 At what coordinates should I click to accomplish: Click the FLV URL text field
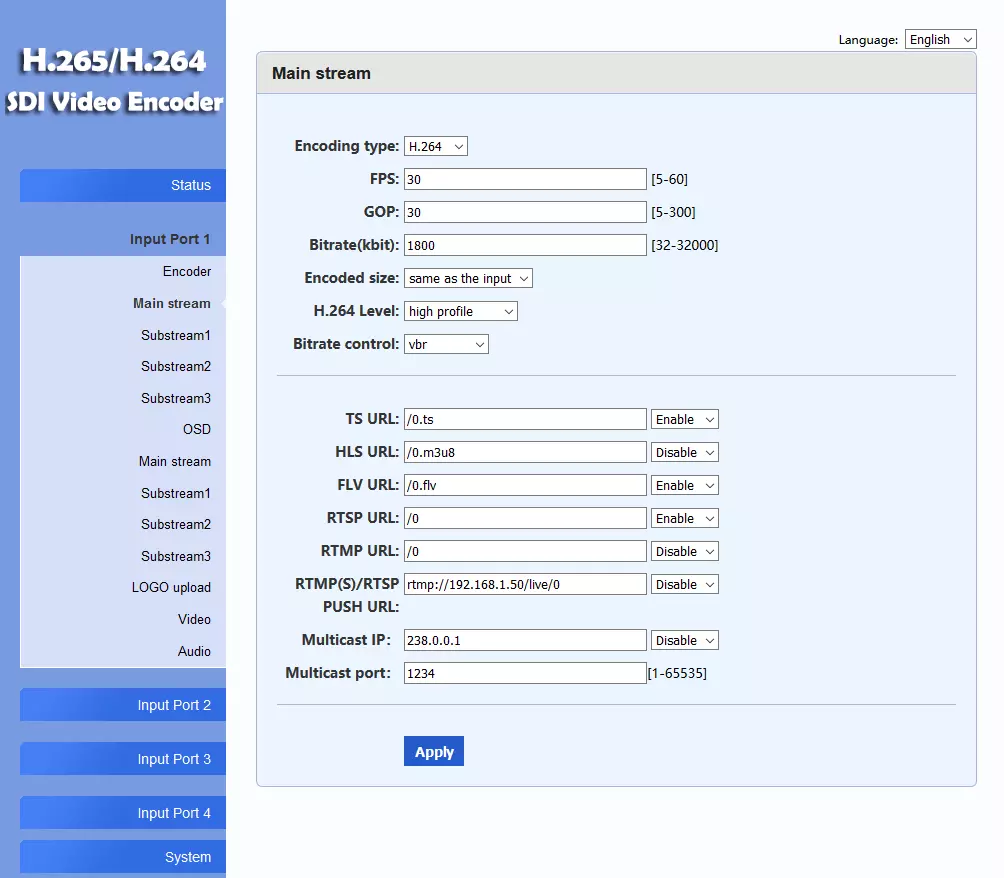(x=525, y=485)
